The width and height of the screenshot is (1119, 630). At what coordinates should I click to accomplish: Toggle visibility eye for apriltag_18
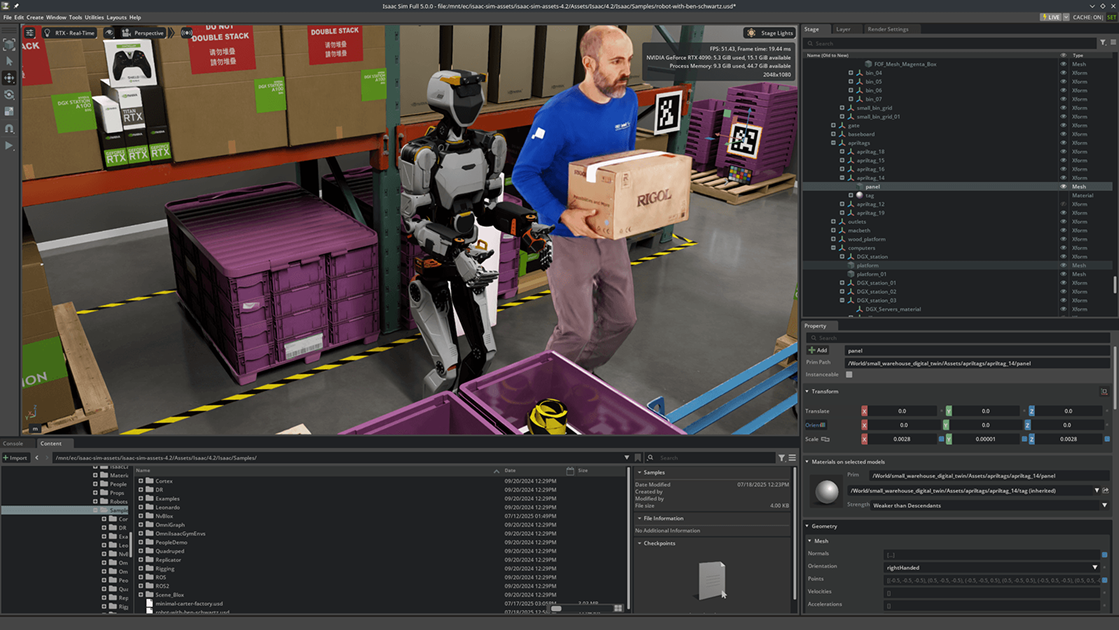click(1063, 151)
